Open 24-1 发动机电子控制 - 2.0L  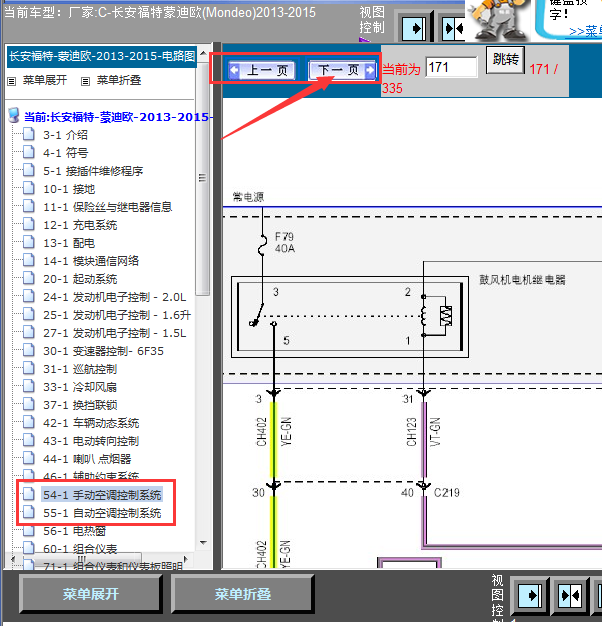115,297
